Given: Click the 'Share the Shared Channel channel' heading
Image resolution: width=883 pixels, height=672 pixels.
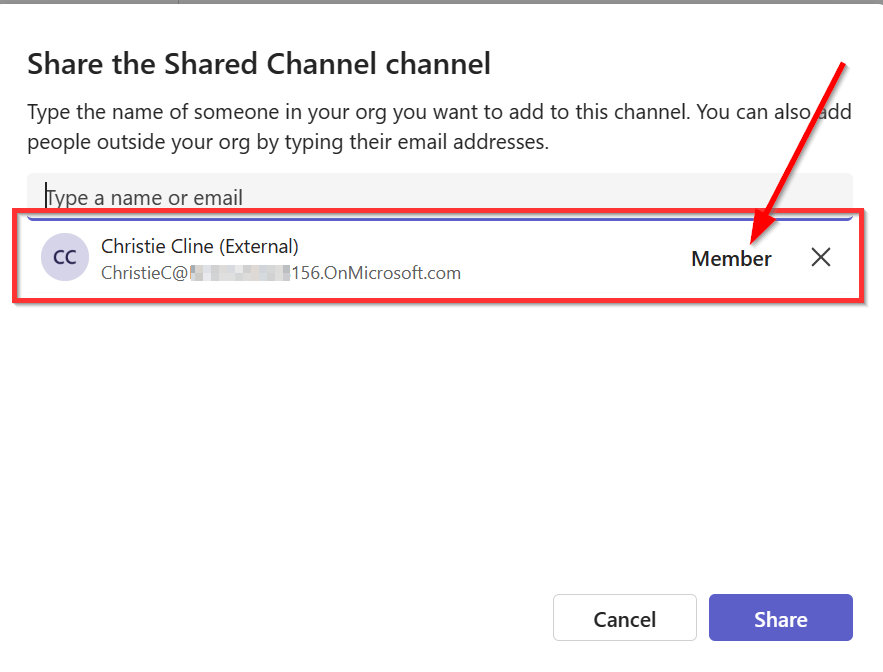Looking at the screenshot, I should [259, 65].
